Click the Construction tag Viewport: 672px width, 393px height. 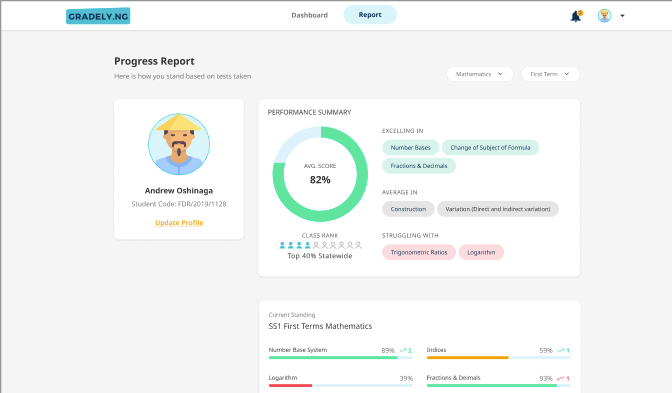click(x=408, y=209)
